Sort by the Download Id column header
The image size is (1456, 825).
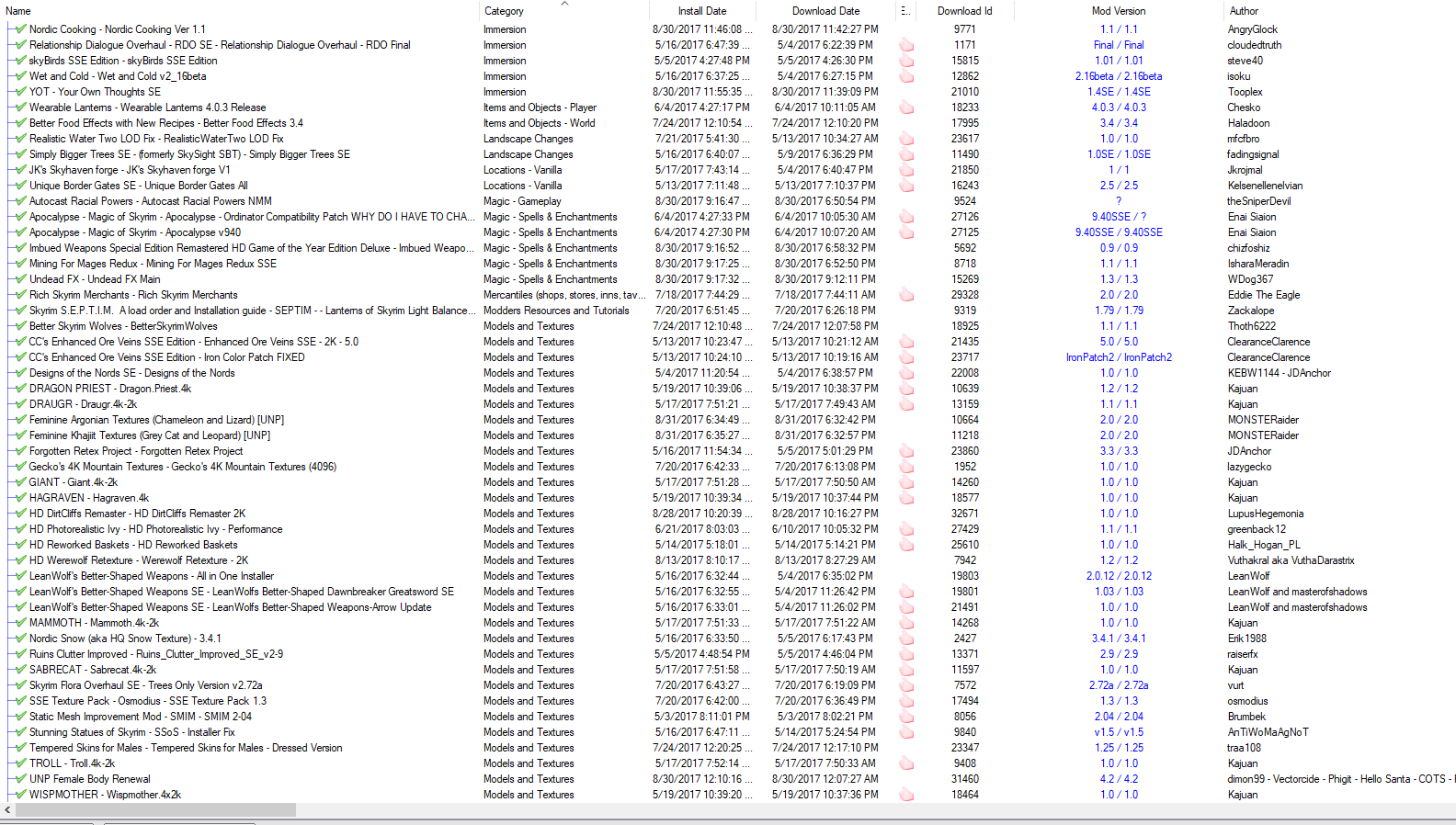[964, 11]
